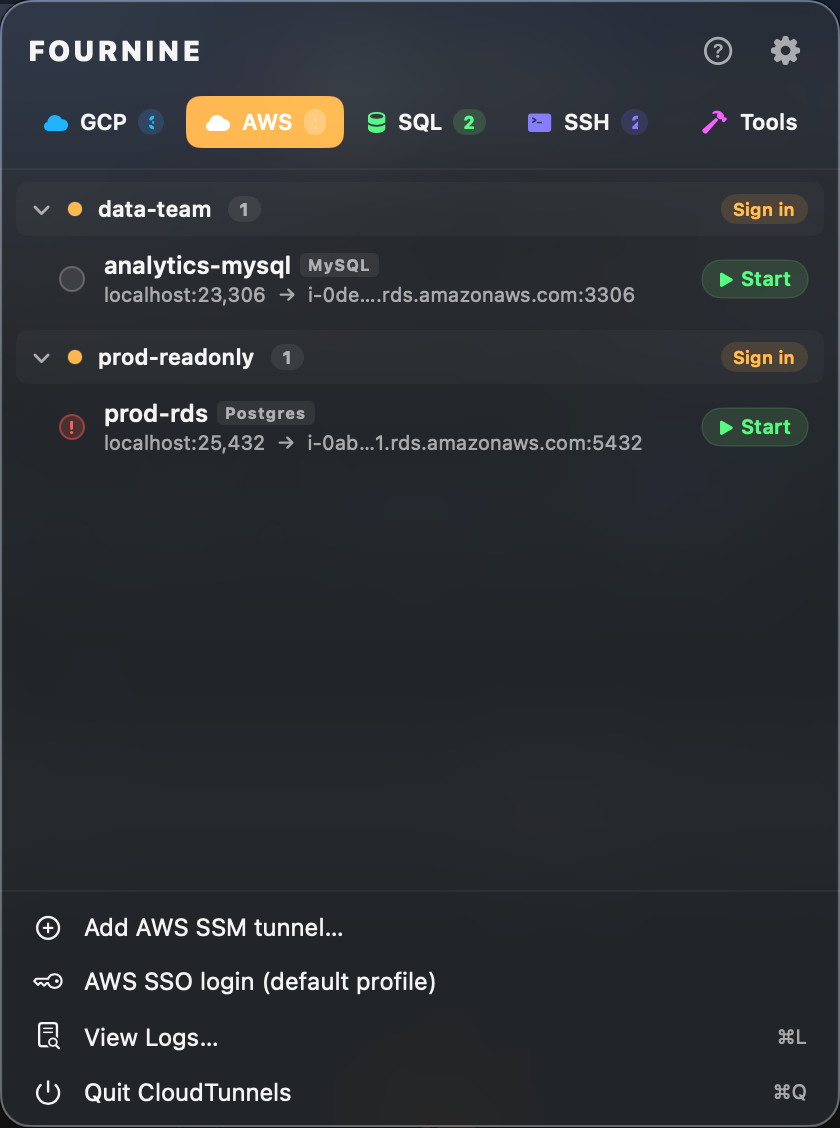Click the amber status dot on data-team

75,209
